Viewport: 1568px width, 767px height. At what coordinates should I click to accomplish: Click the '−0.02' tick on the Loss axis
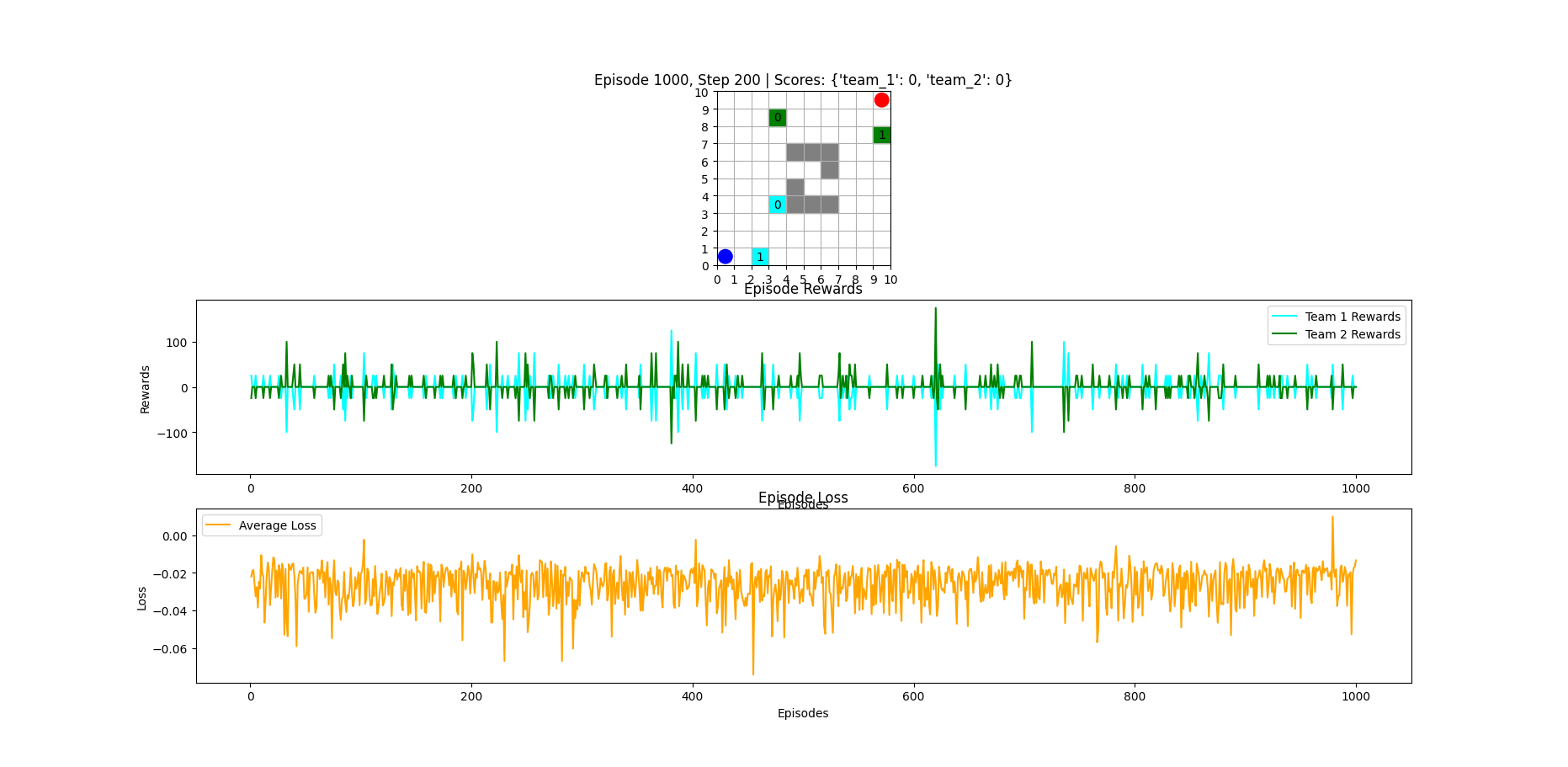pyautogui.click(x=170, y=573)
